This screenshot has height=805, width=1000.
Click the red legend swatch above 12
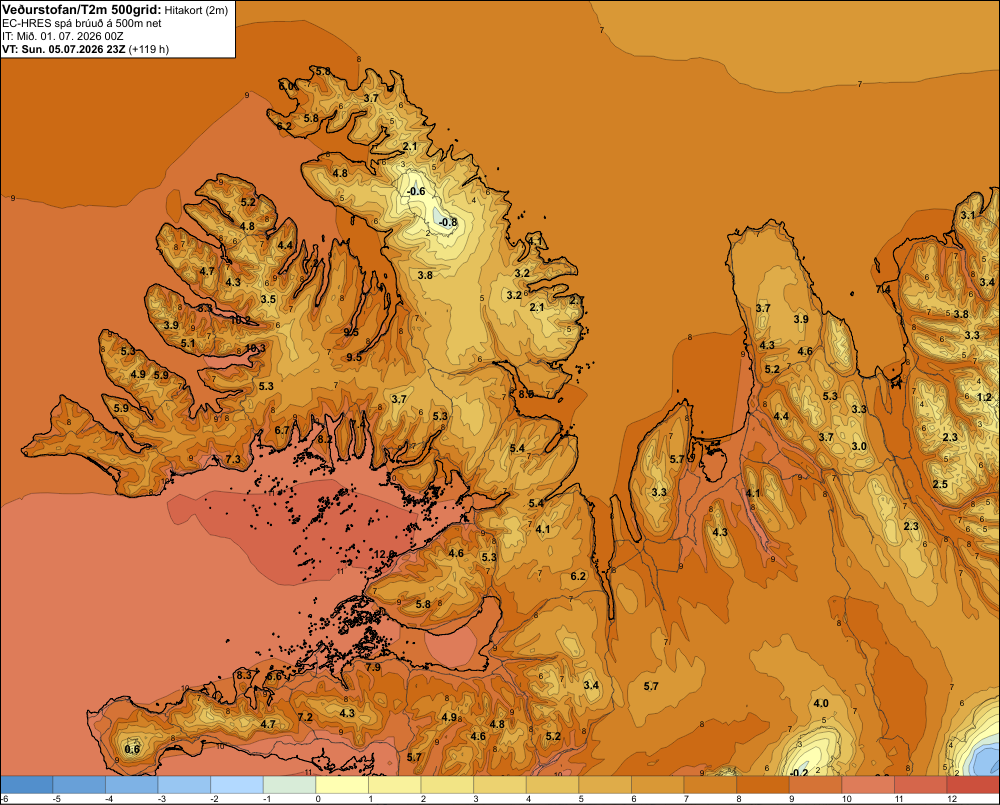(x=973, y=784)
